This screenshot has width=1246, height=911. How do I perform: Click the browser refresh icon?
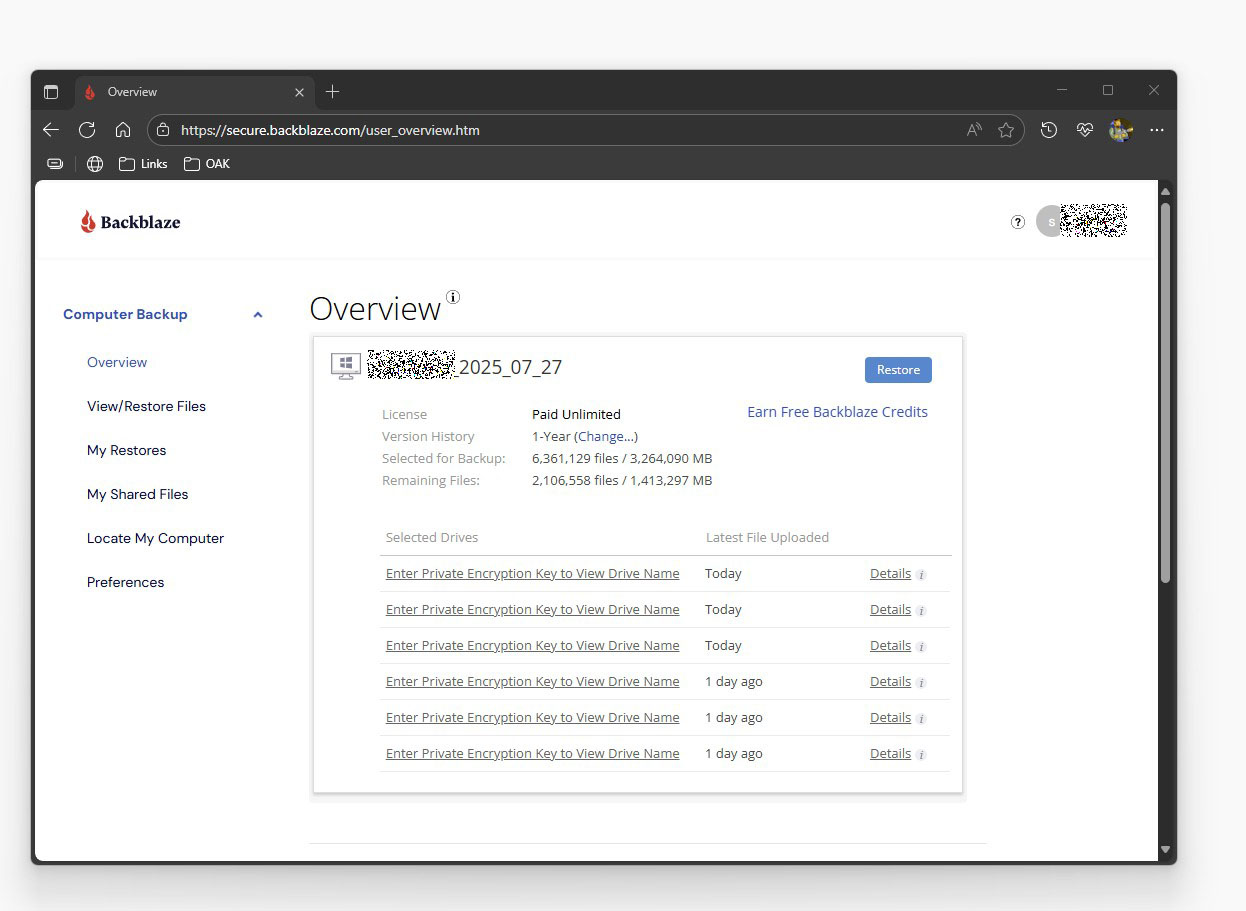(x=87, y=130)
